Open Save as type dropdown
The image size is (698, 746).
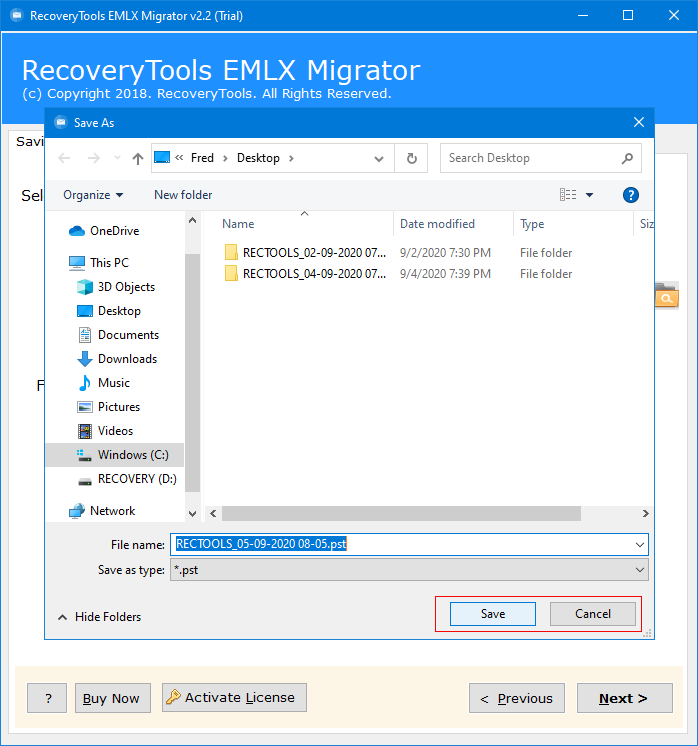(640, 569)
